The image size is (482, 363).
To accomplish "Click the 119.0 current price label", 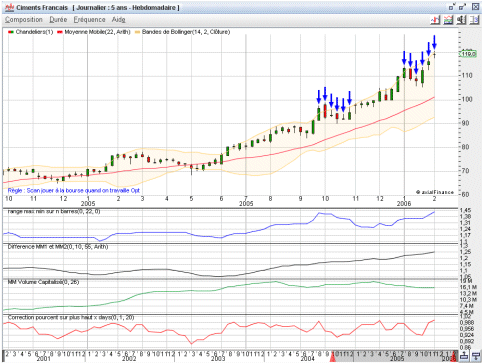I will coord(469,54).
